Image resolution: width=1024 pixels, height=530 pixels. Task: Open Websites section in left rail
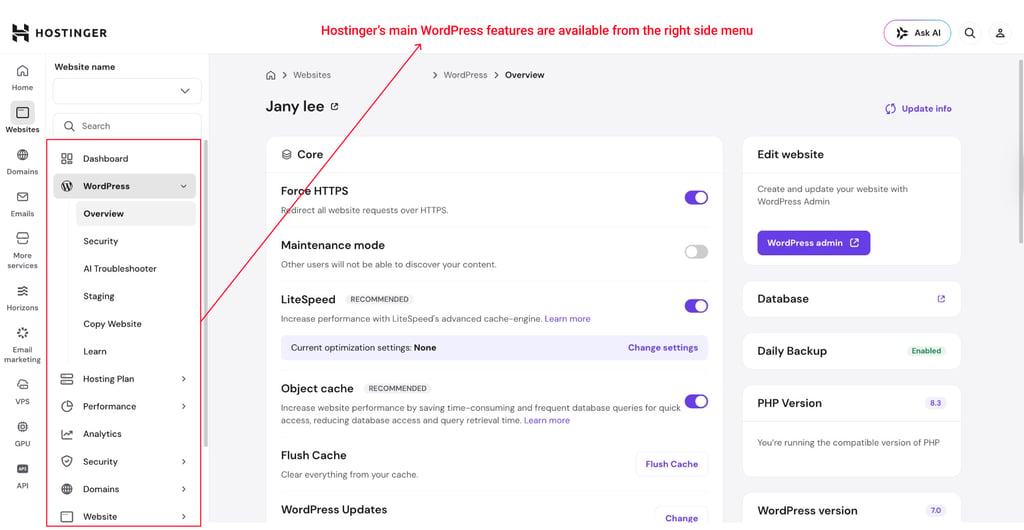(x=22, y=118)
